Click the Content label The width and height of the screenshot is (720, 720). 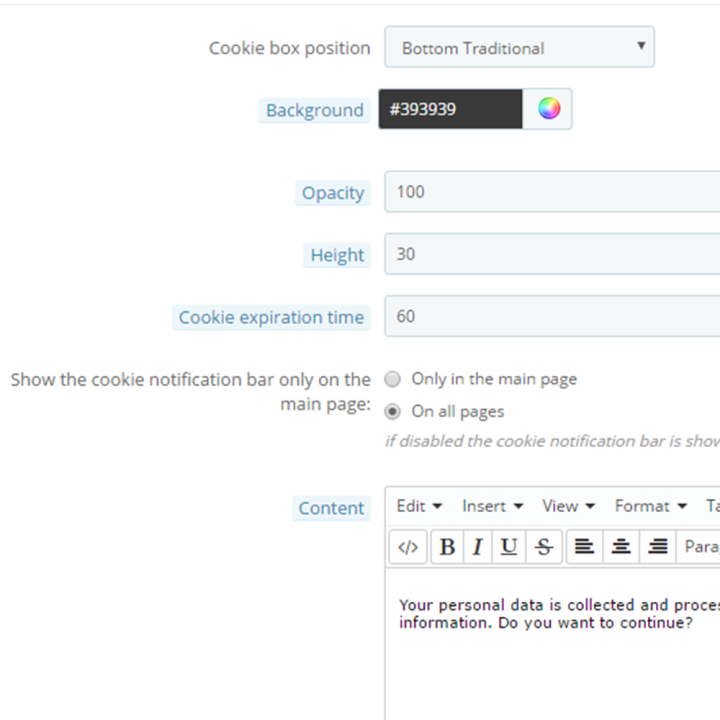pyautogui.click(x=331, y=508)
